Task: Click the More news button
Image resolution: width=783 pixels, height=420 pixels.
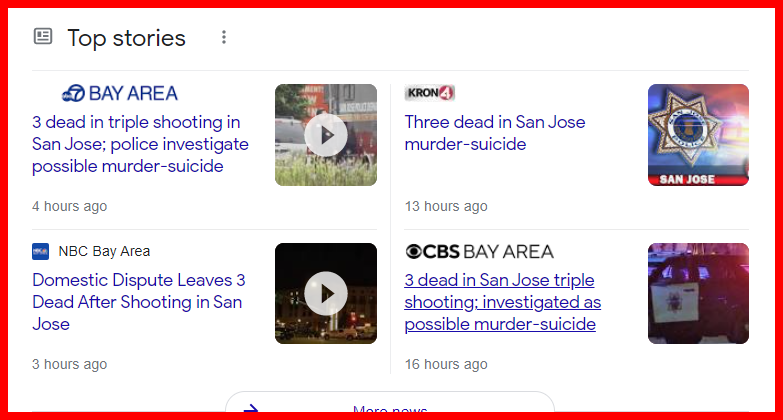Action: pyautogui.click(x=390, y=408)
